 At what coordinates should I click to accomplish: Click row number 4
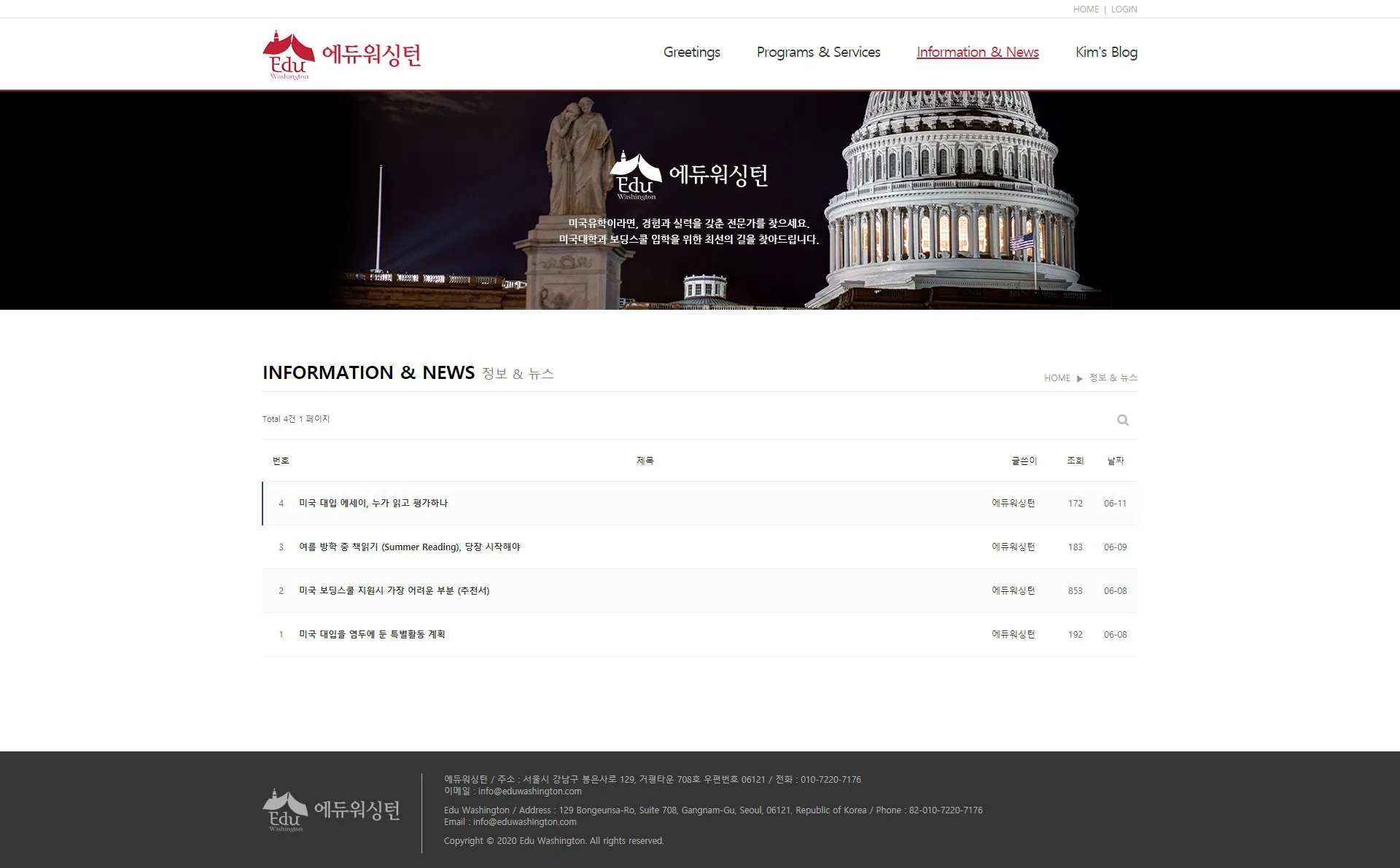[281, 504]
